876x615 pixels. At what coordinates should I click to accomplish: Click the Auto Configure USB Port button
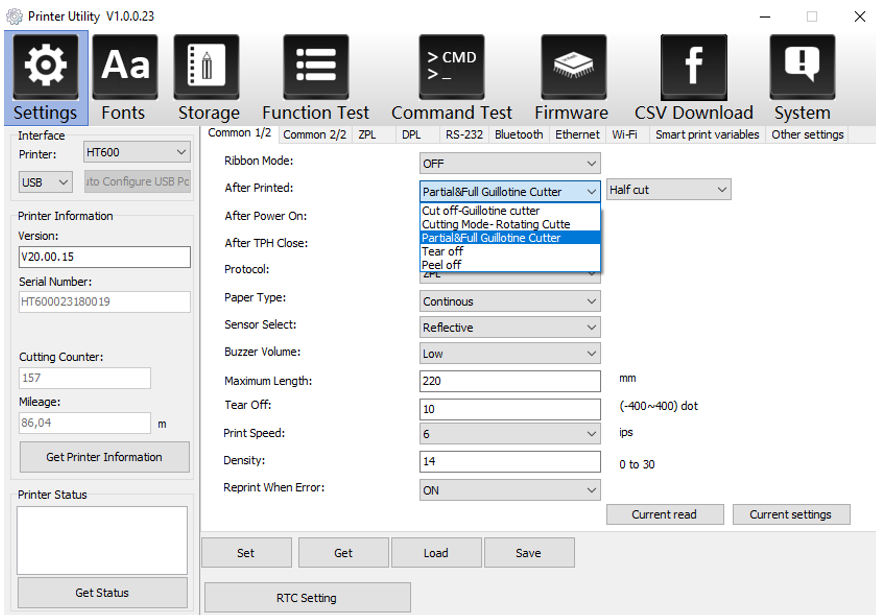(x=137, y=182)
